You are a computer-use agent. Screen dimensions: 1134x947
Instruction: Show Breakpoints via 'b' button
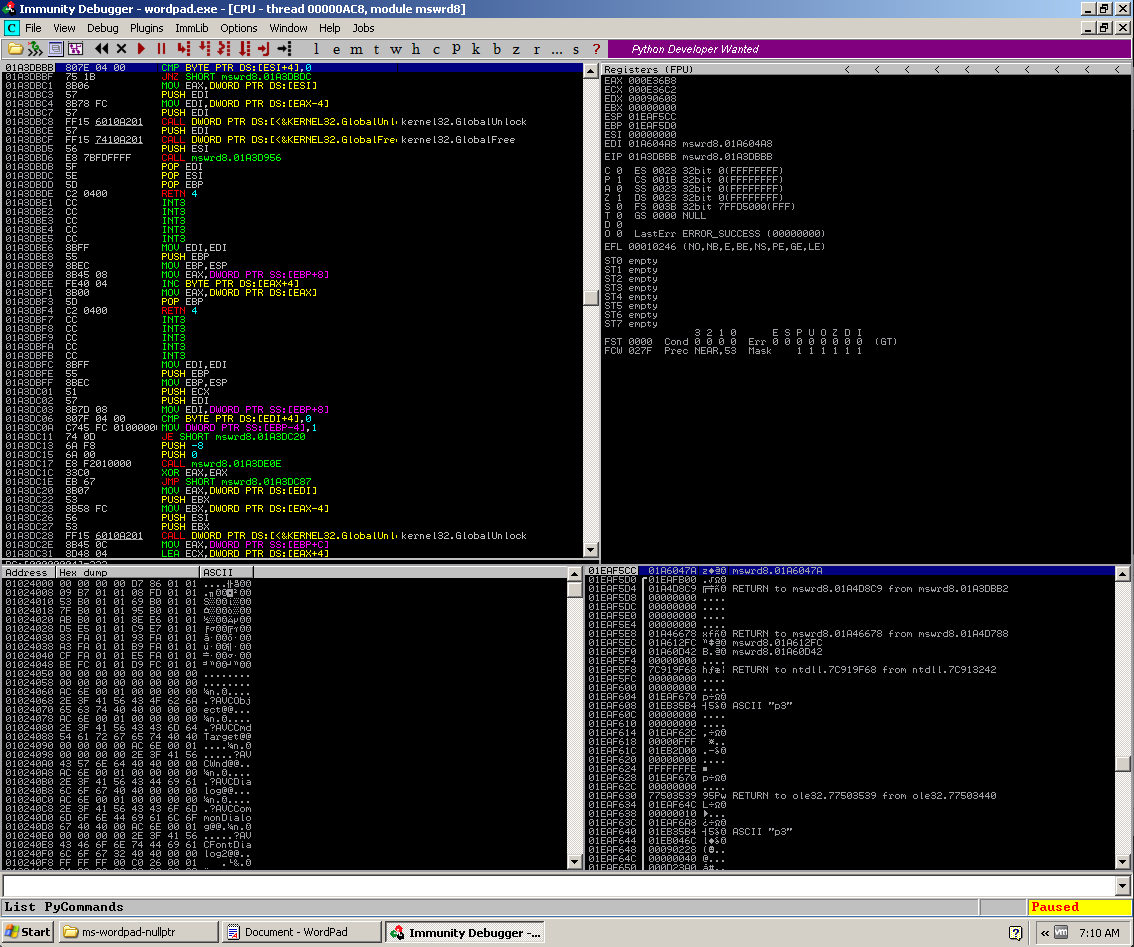coord(496,49)
